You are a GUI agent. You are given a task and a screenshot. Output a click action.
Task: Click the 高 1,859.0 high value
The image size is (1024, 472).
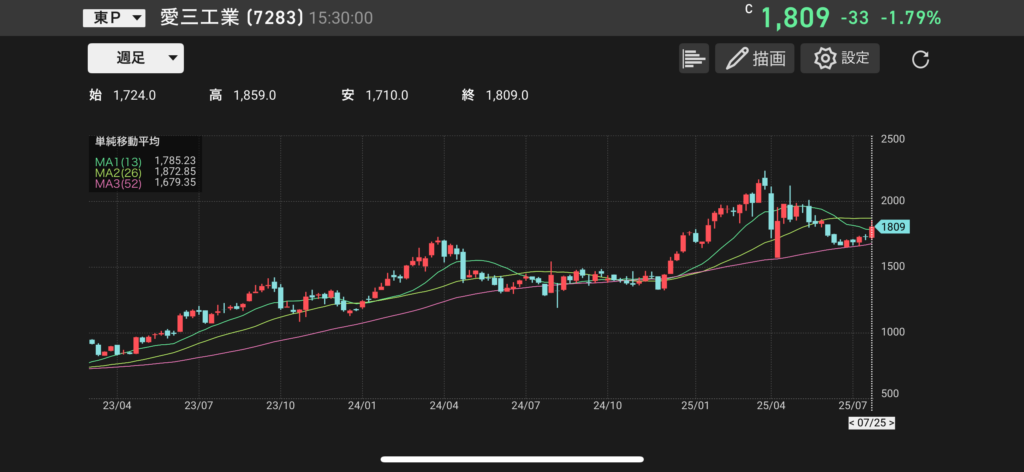pyautogui.click(x=242, y=95)
